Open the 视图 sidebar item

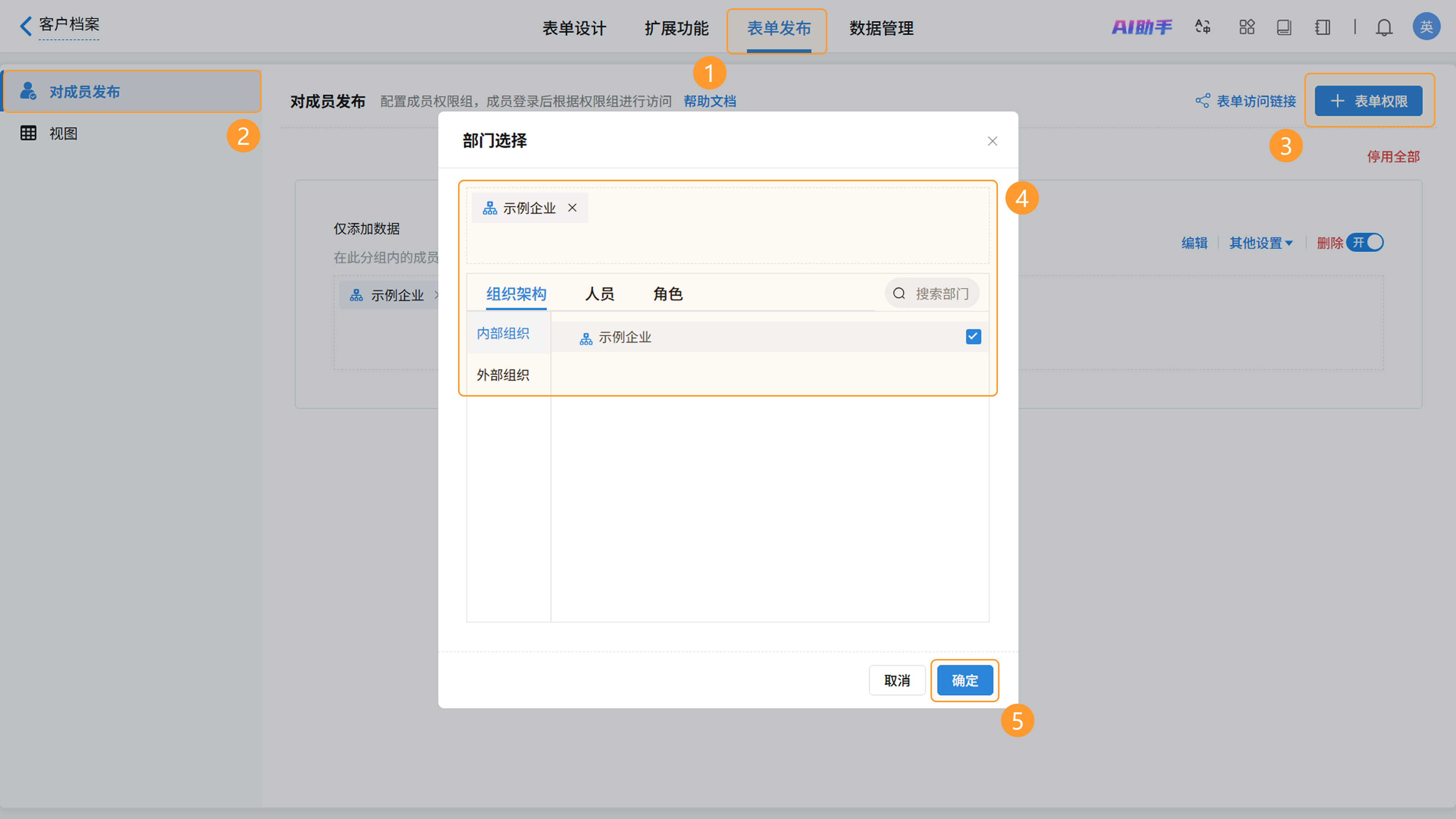(63, 133)
